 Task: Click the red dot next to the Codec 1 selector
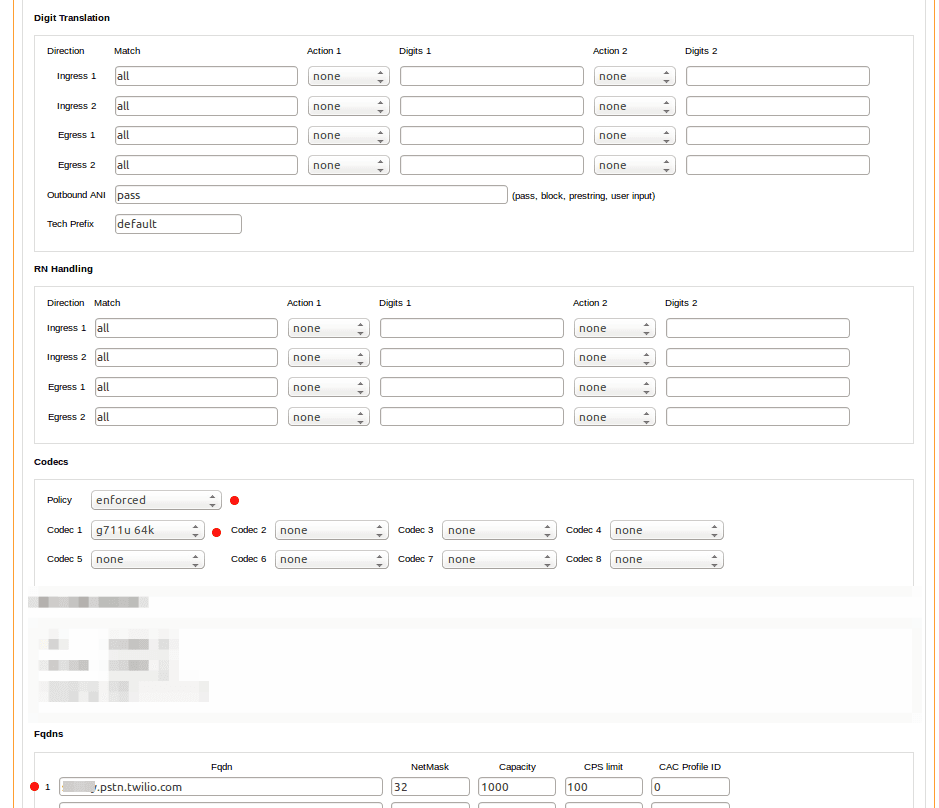[216, 533]
